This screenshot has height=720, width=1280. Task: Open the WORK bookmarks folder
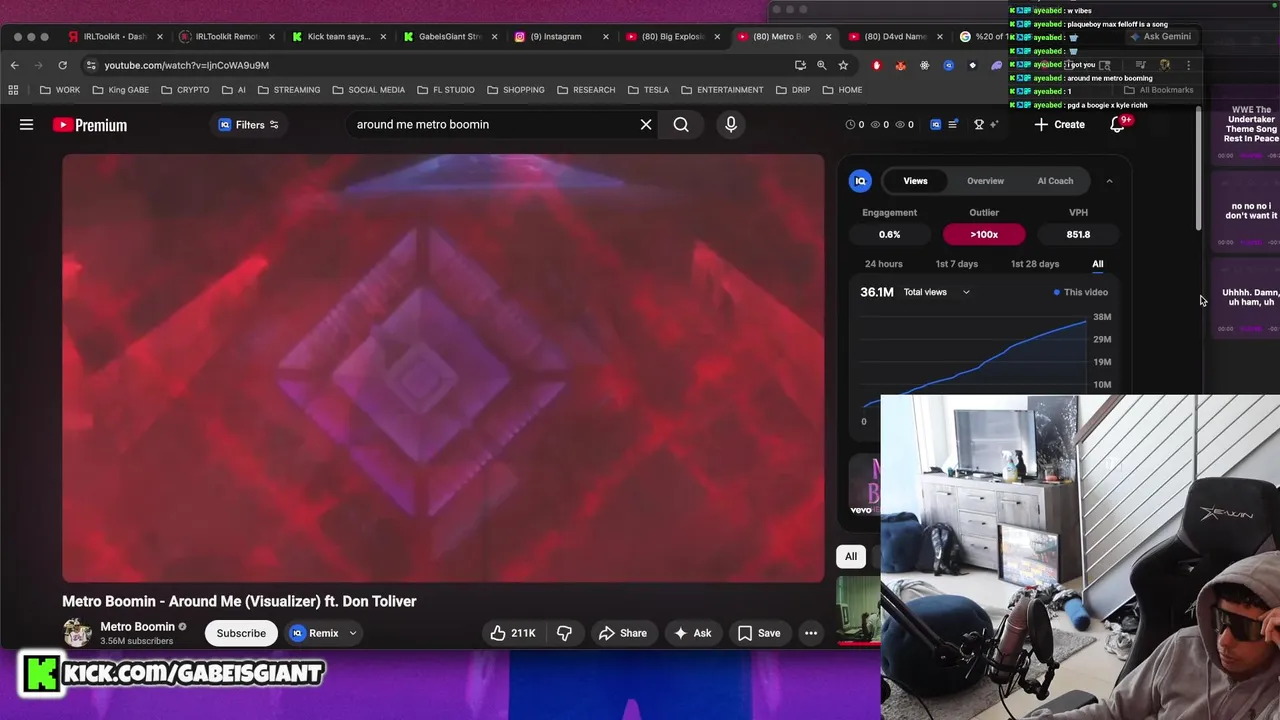(x=60, y=90)
